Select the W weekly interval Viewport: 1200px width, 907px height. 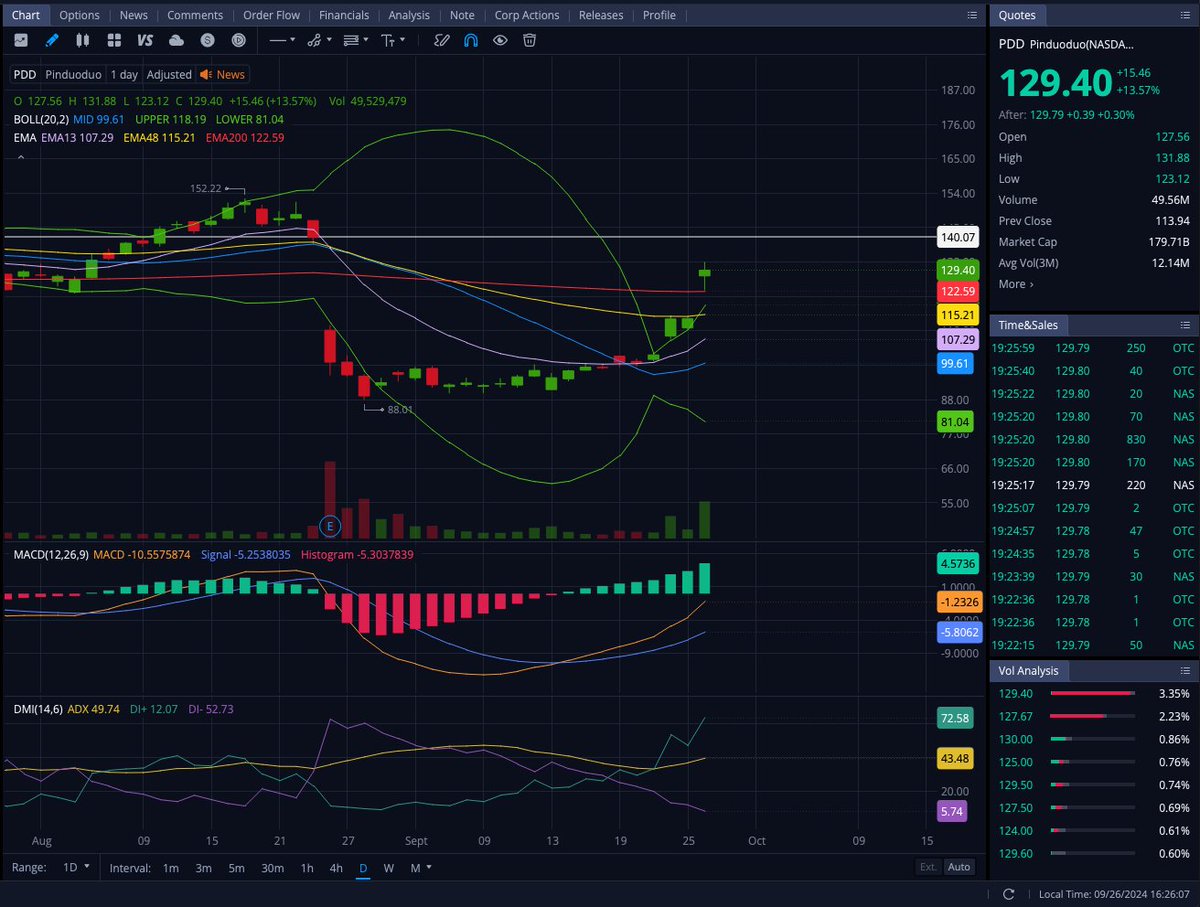pyautogui.click(x=388, y=868)
